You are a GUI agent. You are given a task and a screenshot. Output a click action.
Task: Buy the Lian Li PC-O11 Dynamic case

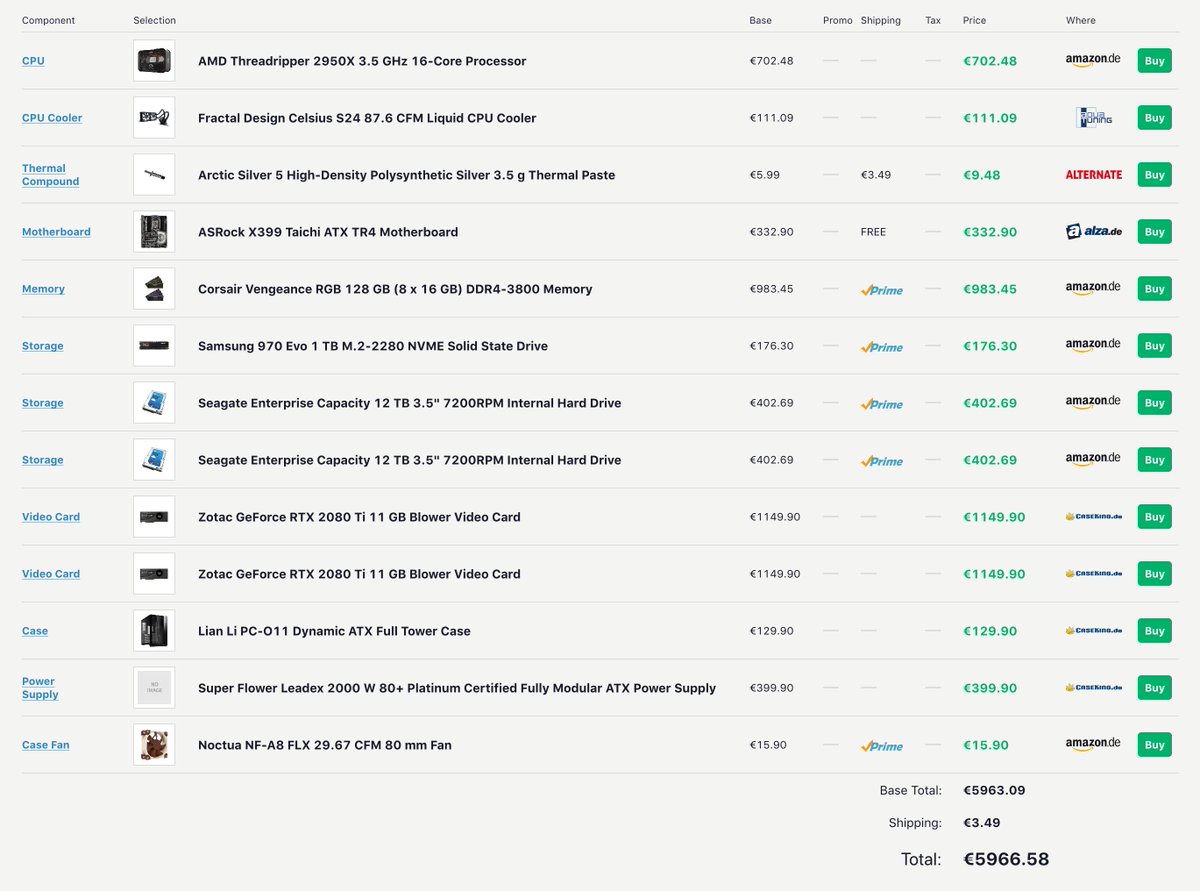pos(1154,631)
